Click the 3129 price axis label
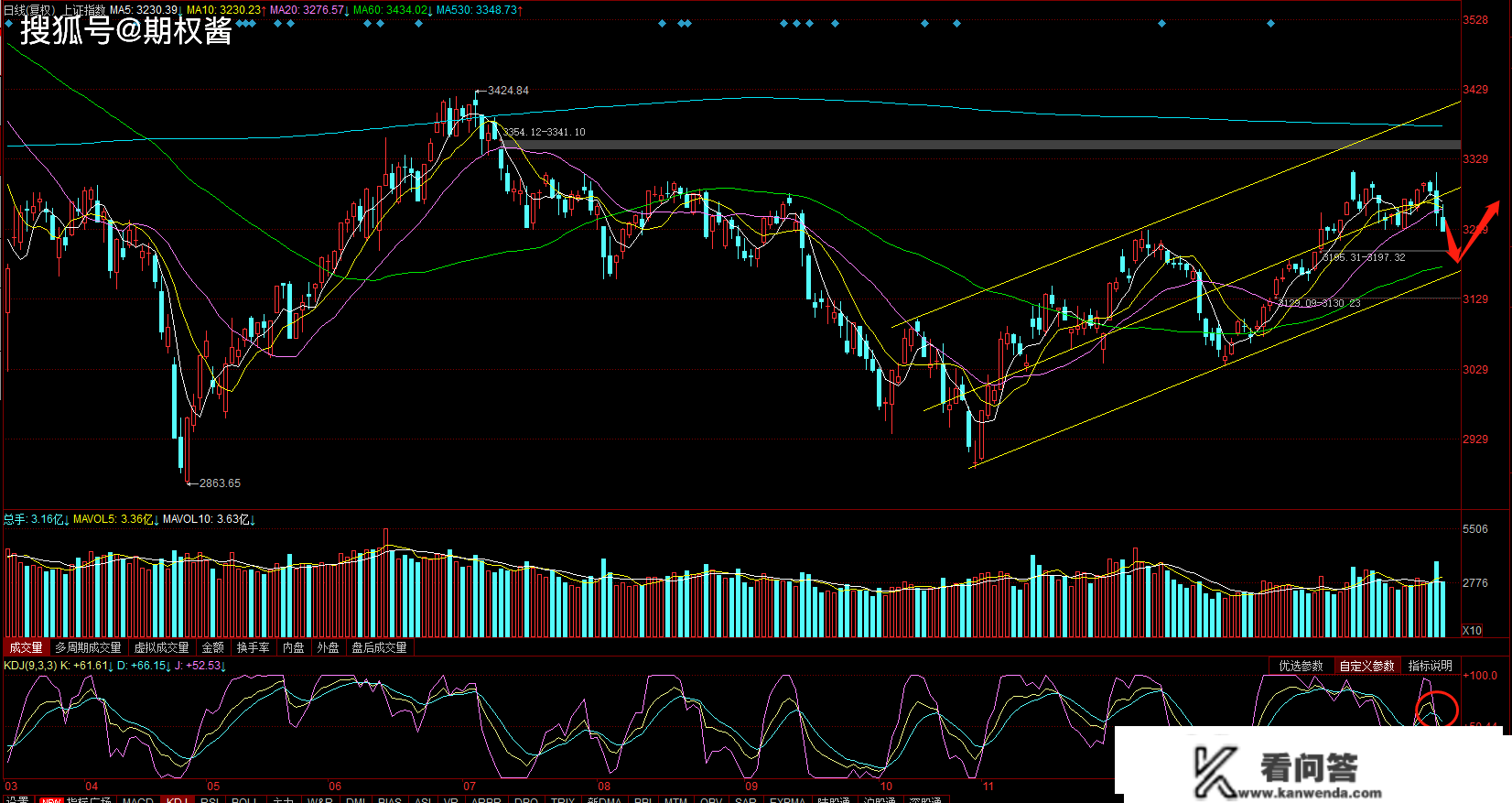Image resolution: width=1512 pixels, height=803 pixels. click(x=1475, y=299)
